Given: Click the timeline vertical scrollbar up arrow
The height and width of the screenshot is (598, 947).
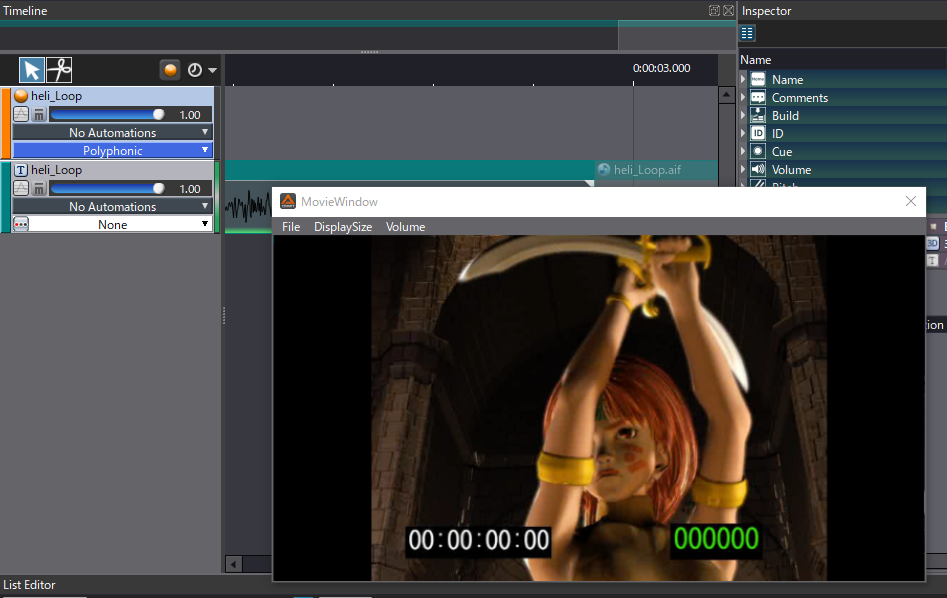Looking at the screenshot, I should 727,95.
